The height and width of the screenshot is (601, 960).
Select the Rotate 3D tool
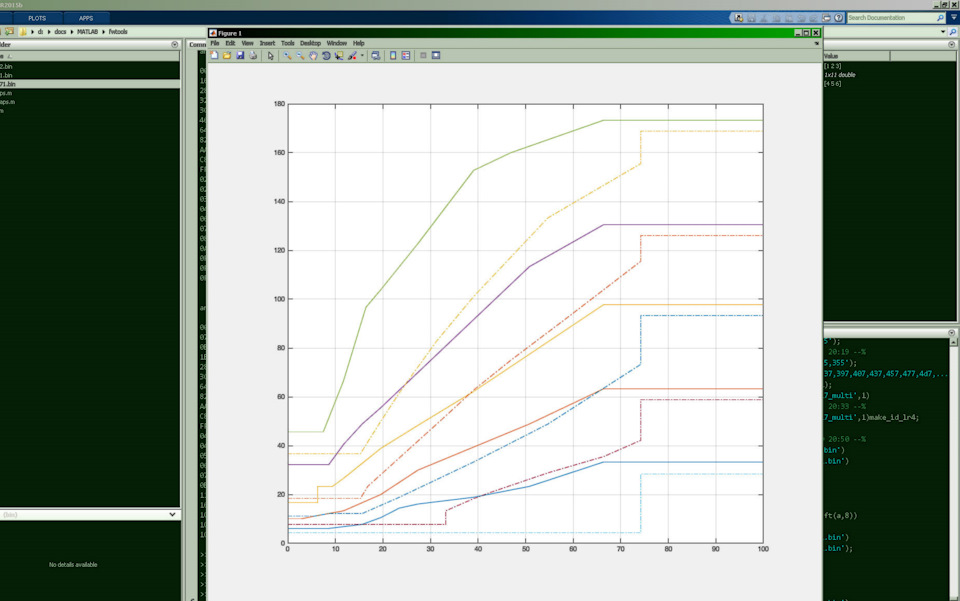[x=326, y=56]
